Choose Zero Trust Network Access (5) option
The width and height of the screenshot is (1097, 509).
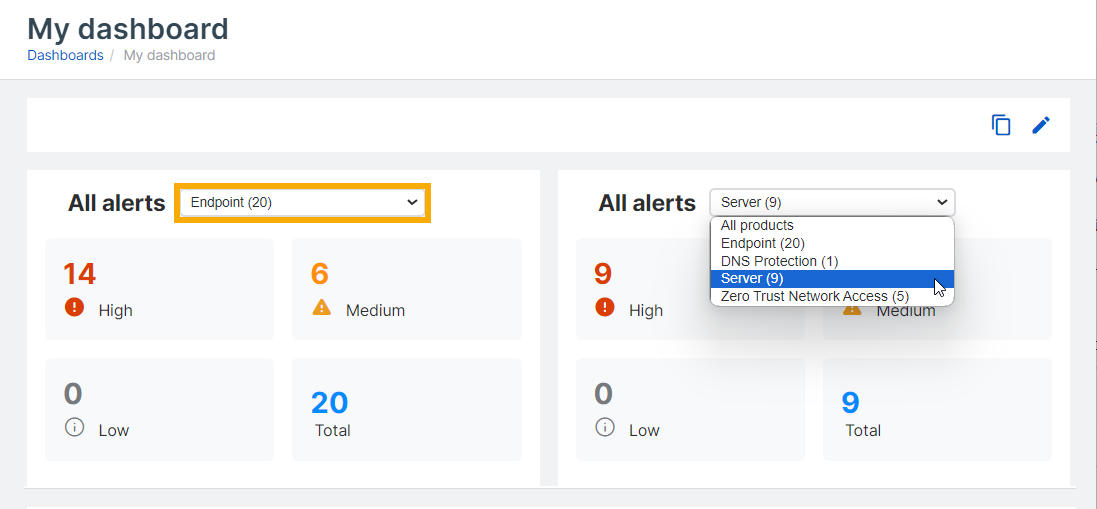pyautogui.click(x=814, y=296)
